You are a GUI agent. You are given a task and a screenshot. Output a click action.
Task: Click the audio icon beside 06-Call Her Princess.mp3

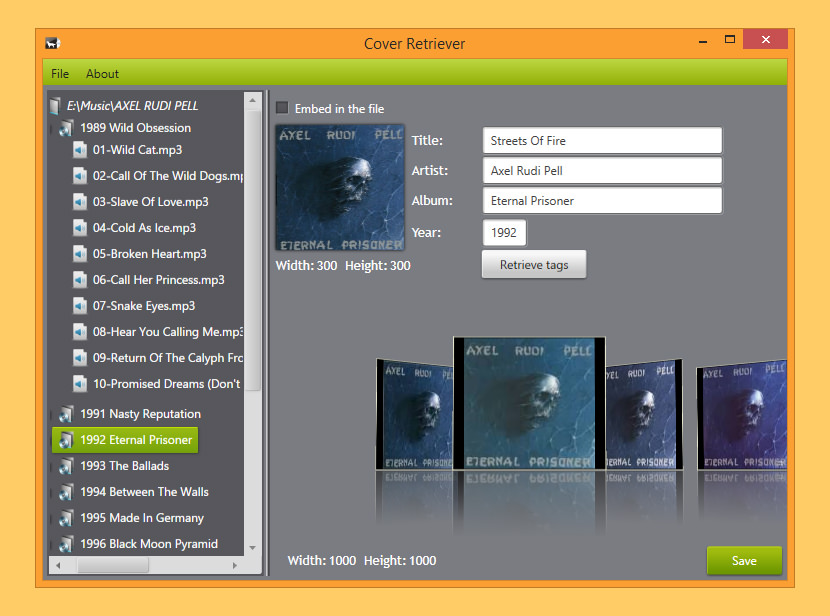[79, 279]
